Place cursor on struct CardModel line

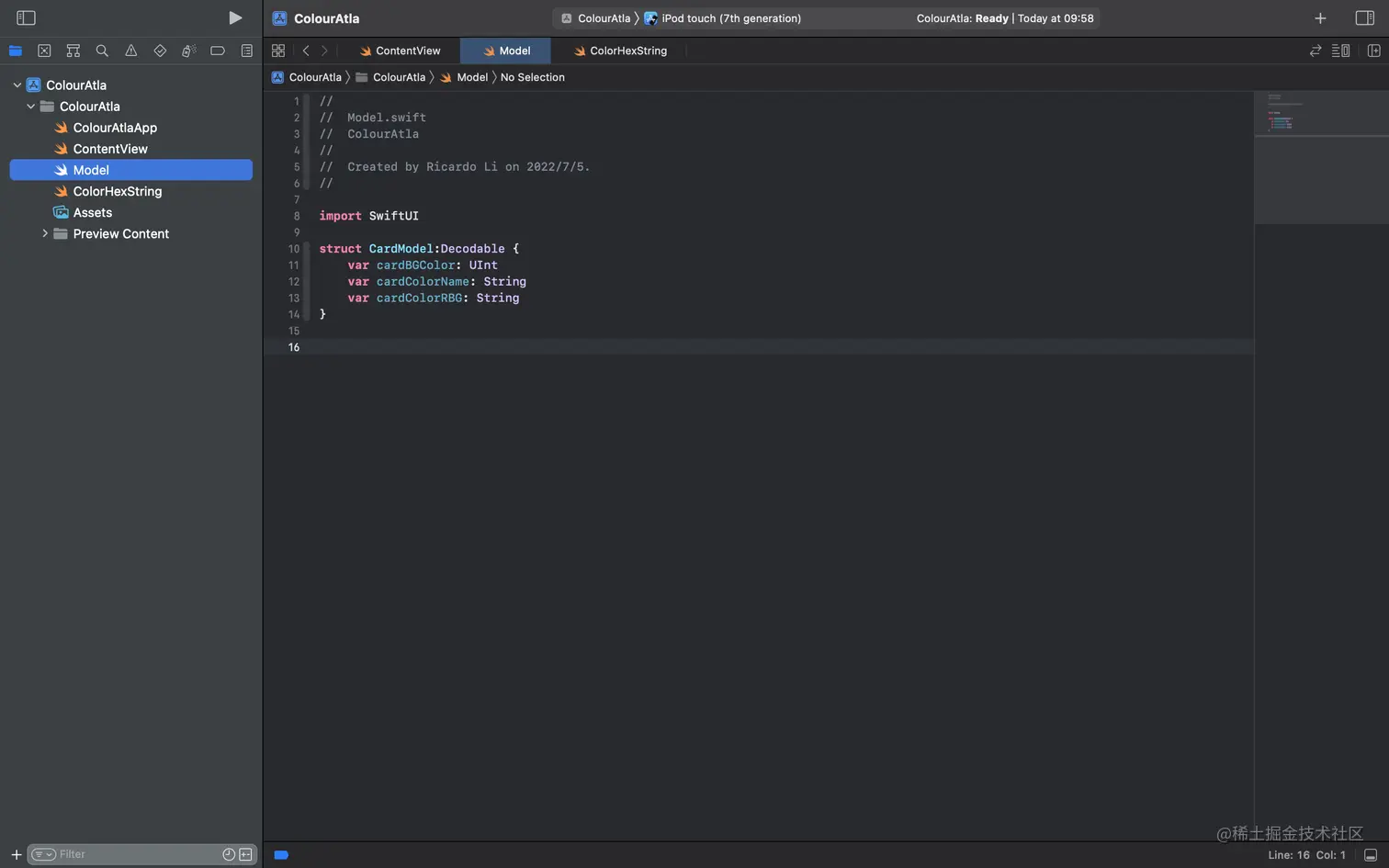[x=419, y=249]
